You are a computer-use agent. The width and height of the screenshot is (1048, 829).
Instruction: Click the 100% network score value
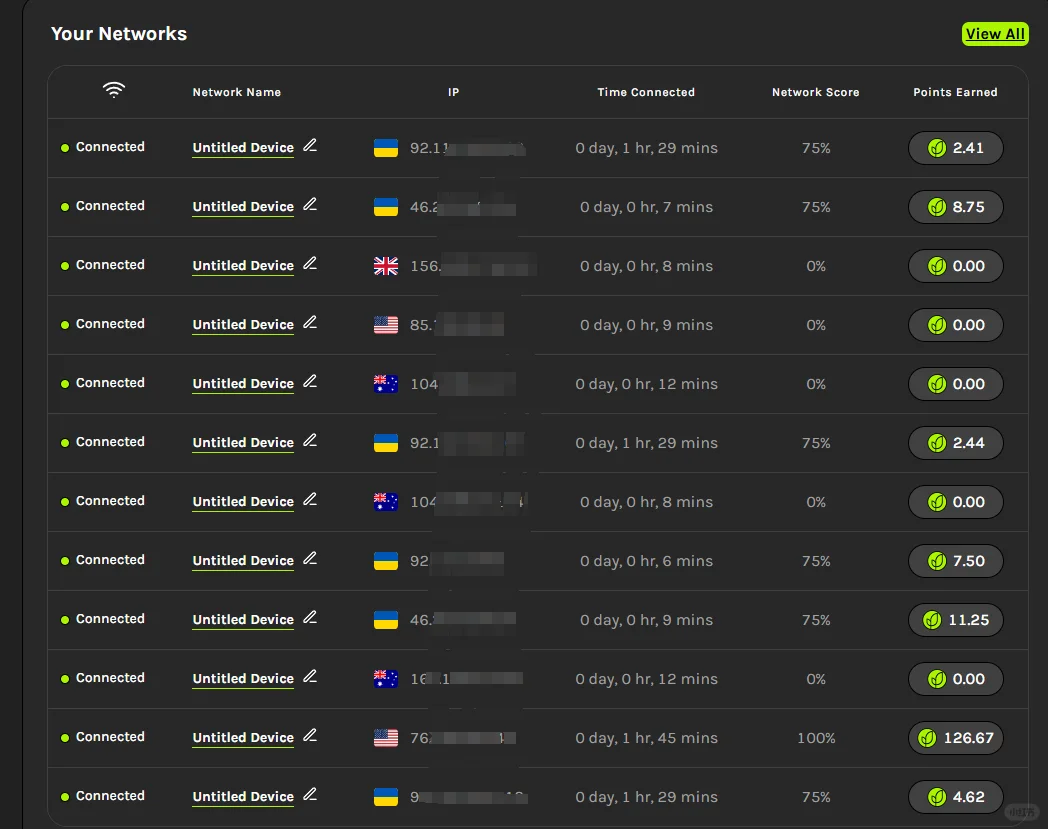816,738
